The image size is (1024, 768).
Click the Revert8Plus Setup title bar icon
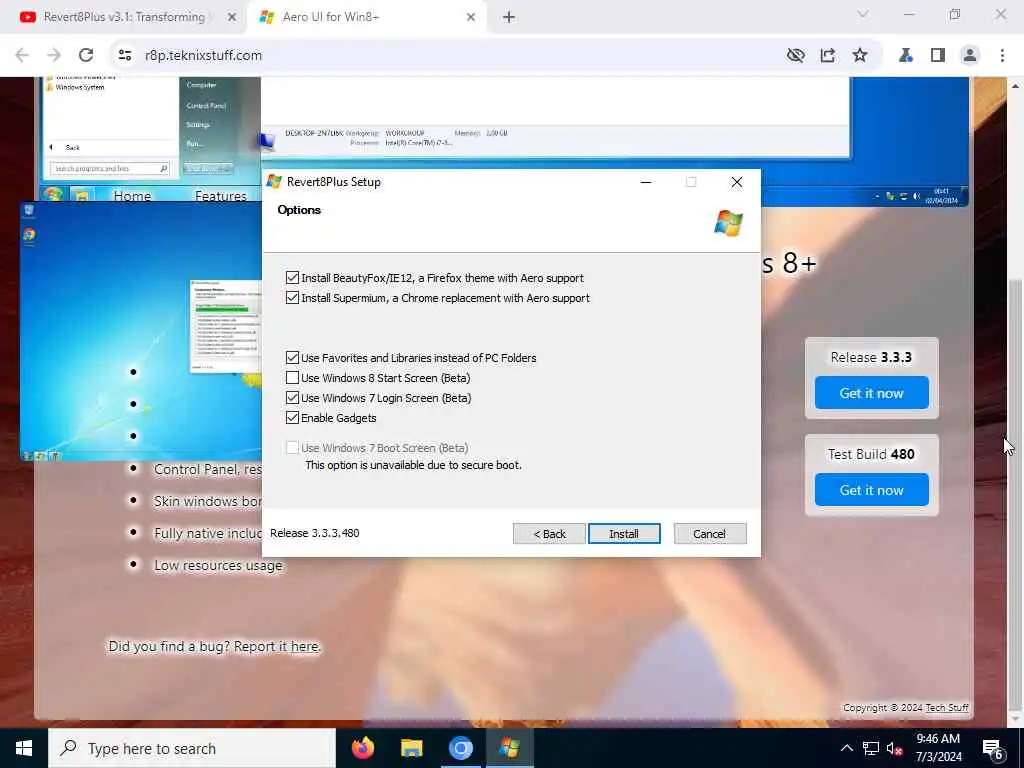[274, 182]
